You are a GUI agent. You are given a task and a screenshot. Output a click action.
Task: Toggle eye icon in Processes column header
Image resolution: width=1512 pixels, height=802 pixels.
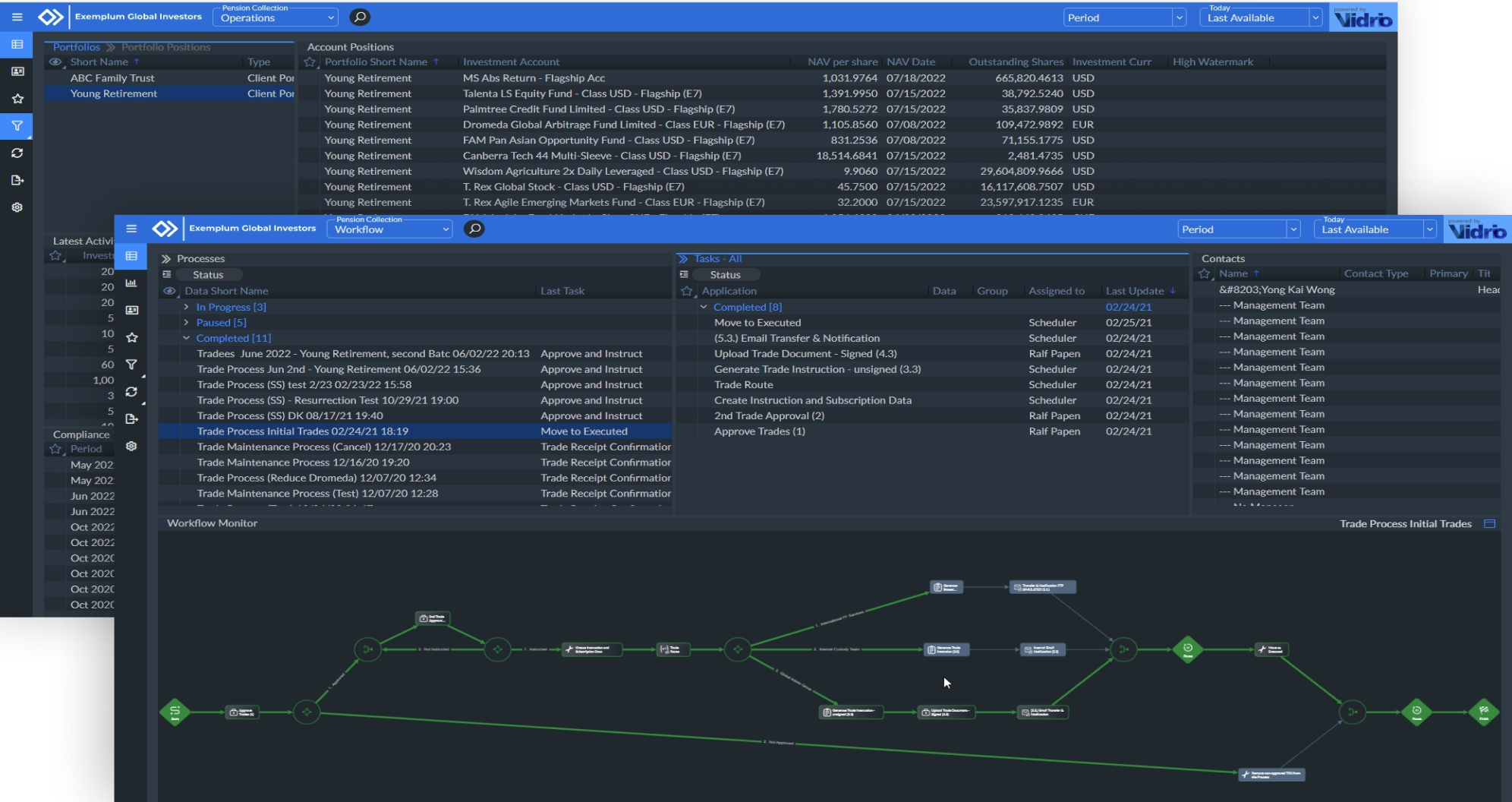coord(169,291)
